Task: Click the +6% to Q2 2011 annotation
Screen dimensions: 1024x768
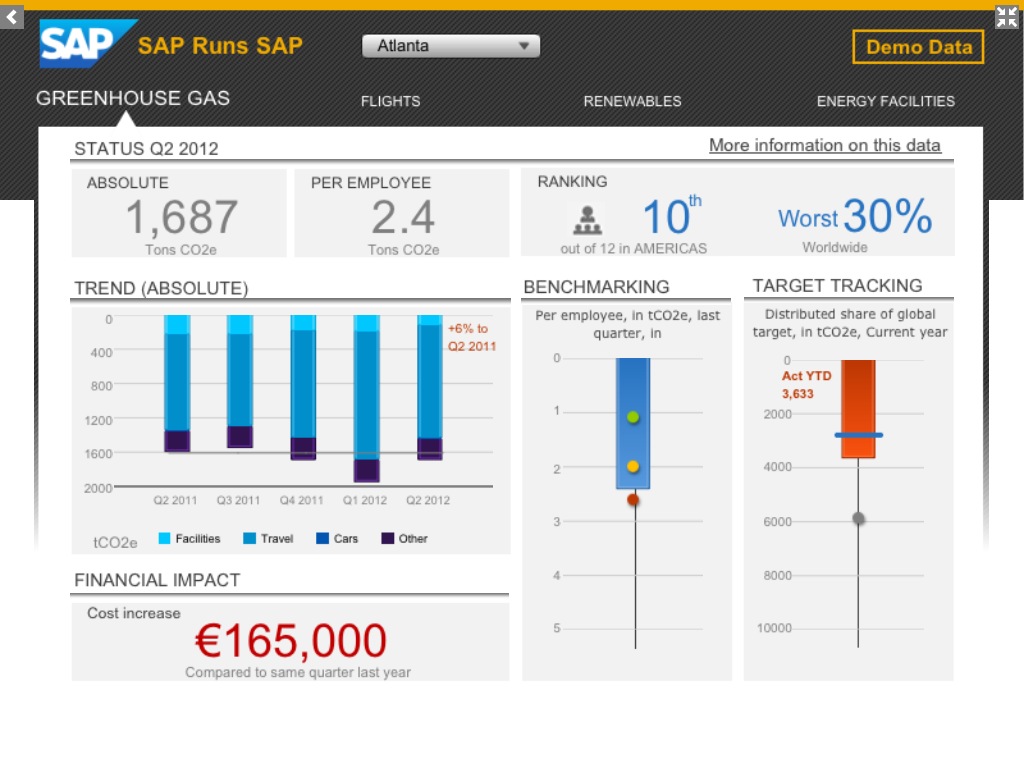Action: [472, 337]
